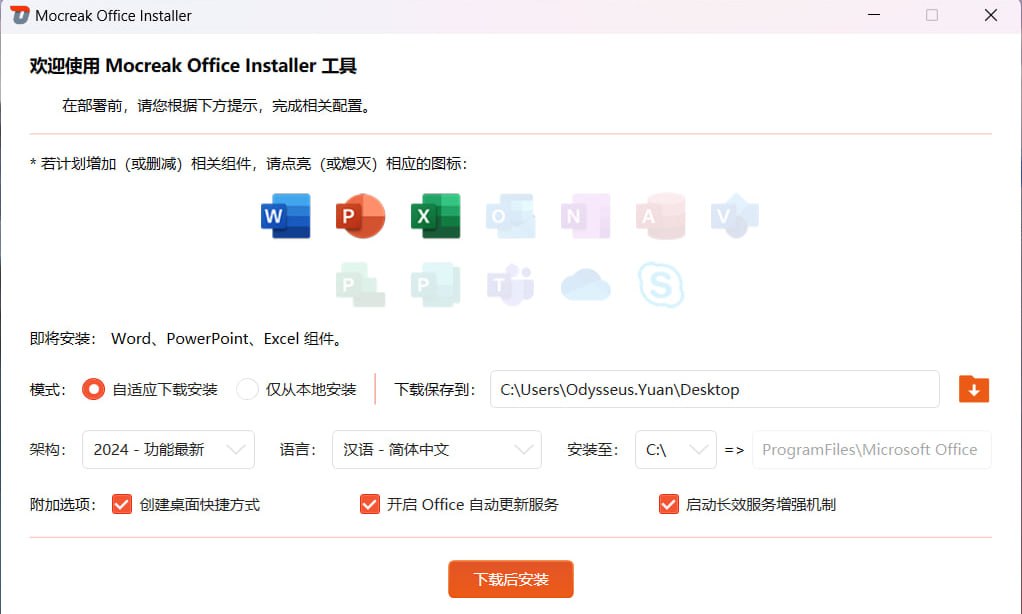Click the 下载后安装 button

(x=510, y=579)
